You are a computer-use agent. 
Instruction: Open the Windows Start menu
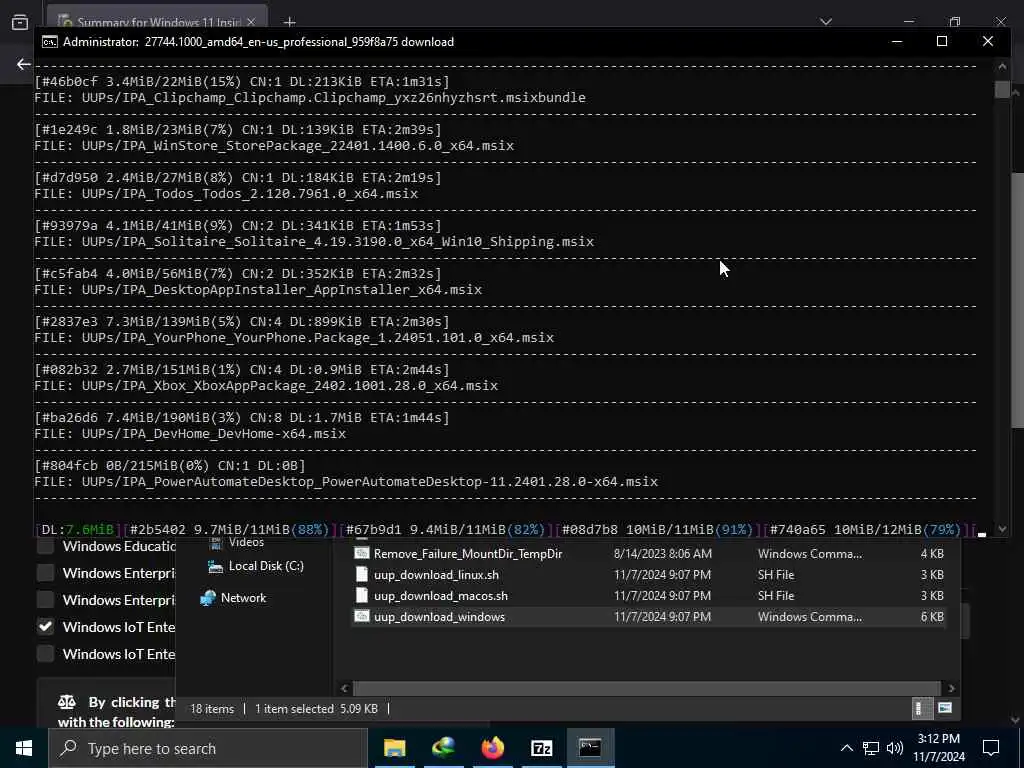(x=24, y=748)
